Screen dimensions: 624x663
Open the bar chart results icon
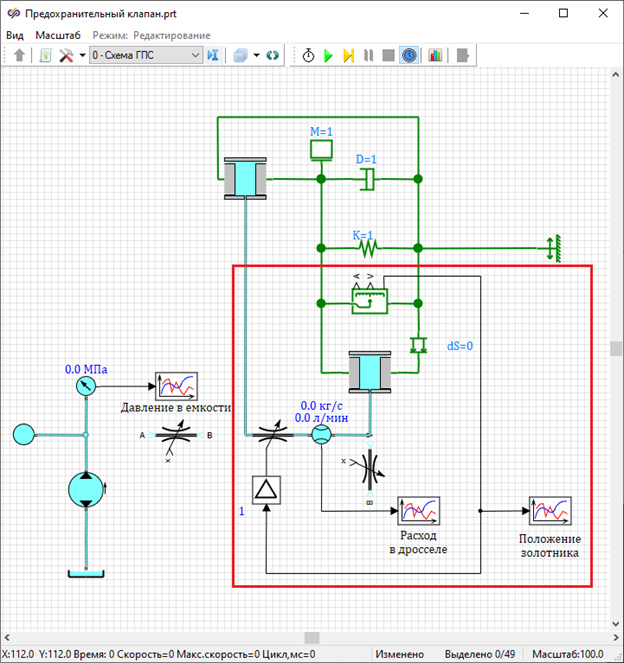435,55
